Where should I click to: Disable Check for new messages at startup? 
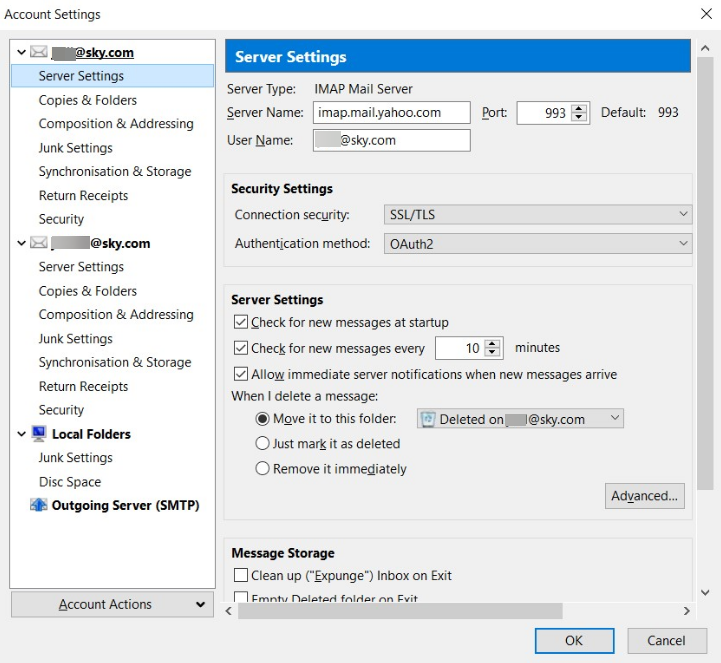(241, 322)
